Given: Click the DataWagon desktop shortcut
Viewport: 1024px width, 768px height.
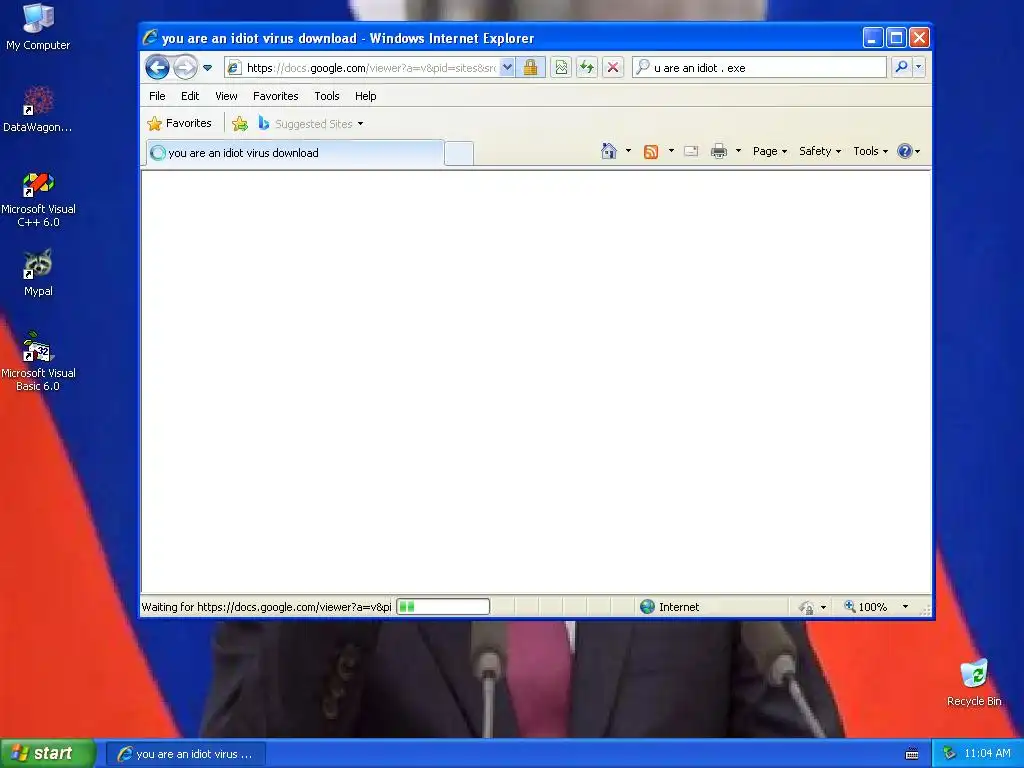Looking at the screenshot, I should 38,109.
